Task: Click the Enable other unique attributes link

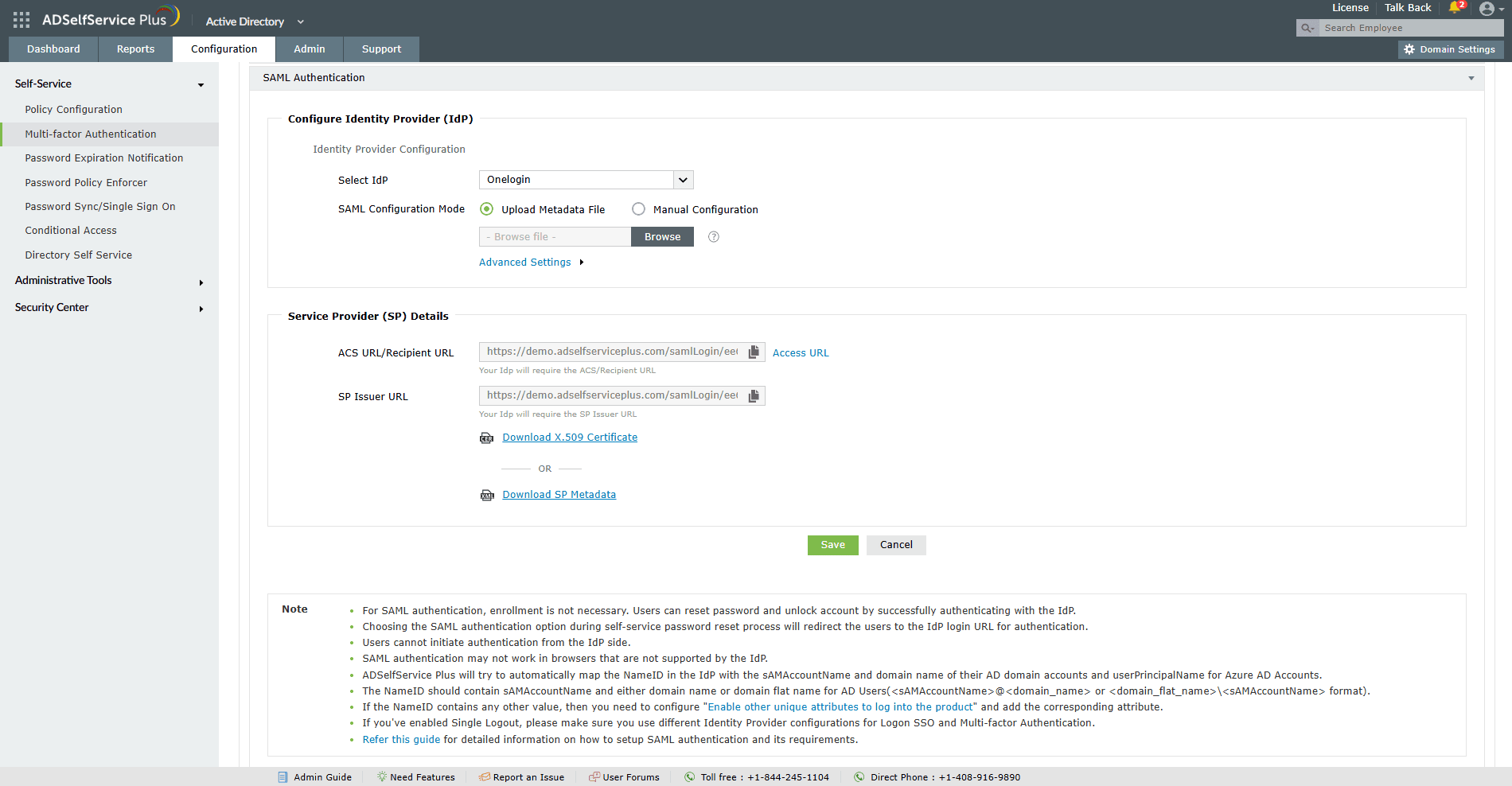Action: [840, 707]
